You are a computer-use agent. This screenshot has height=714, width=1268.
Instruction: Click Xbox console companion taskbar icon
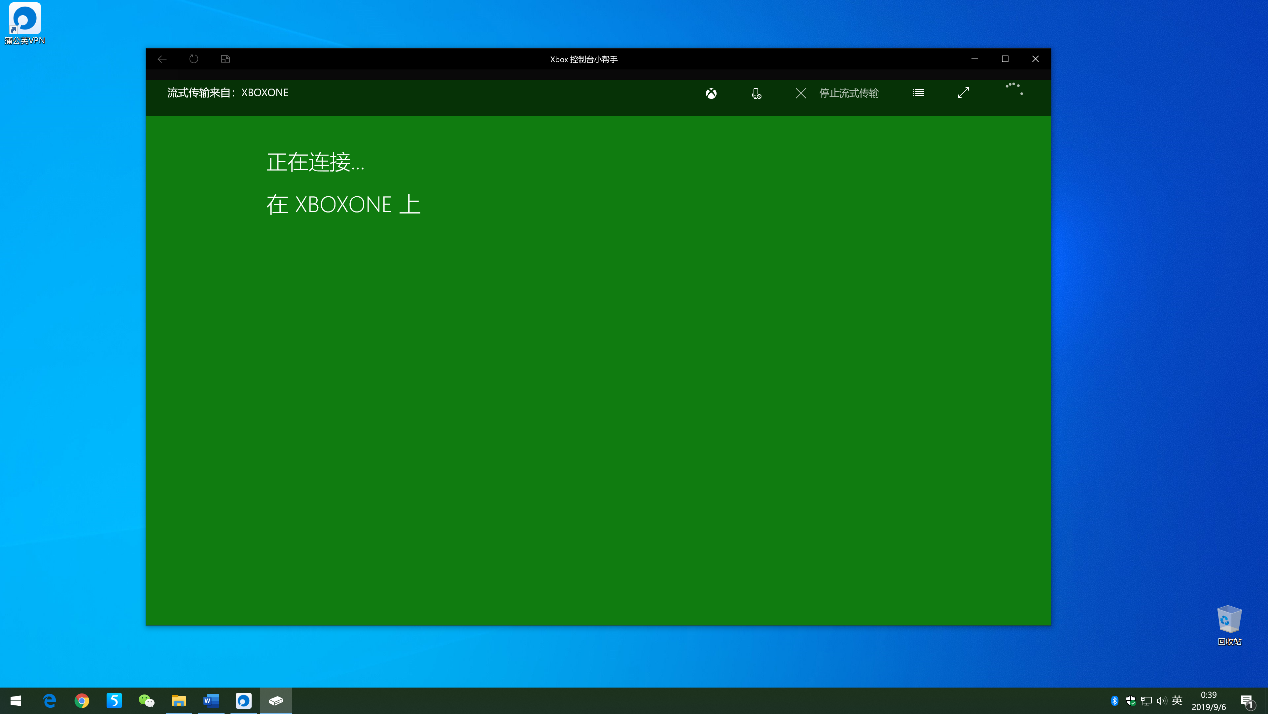pyautogui.click(x=276, y=701)
